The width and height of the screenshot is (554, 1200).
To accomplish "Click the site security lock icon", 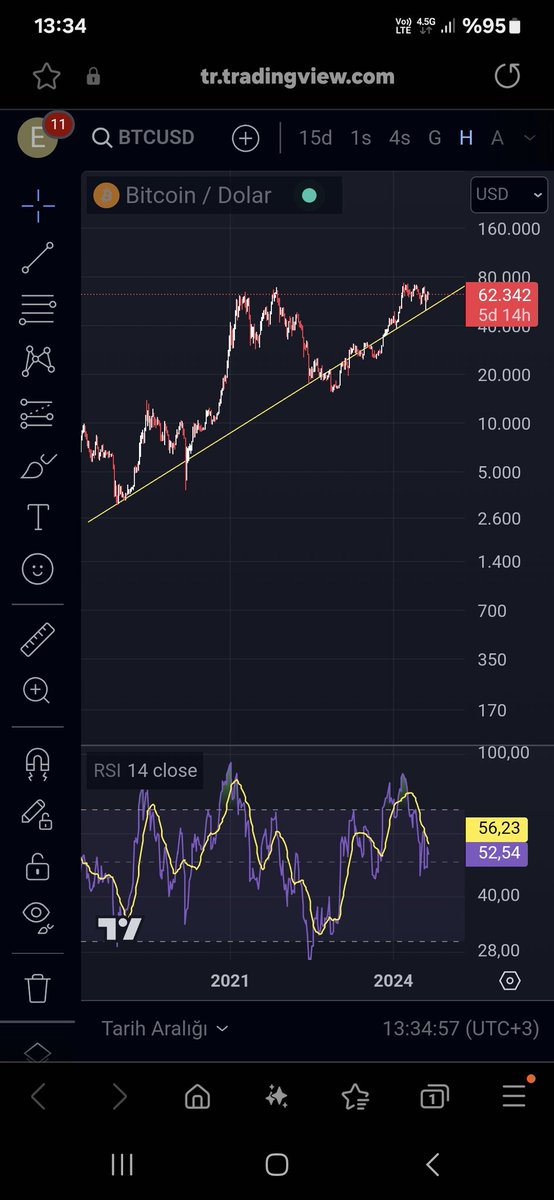I will [x=93, y=76].
